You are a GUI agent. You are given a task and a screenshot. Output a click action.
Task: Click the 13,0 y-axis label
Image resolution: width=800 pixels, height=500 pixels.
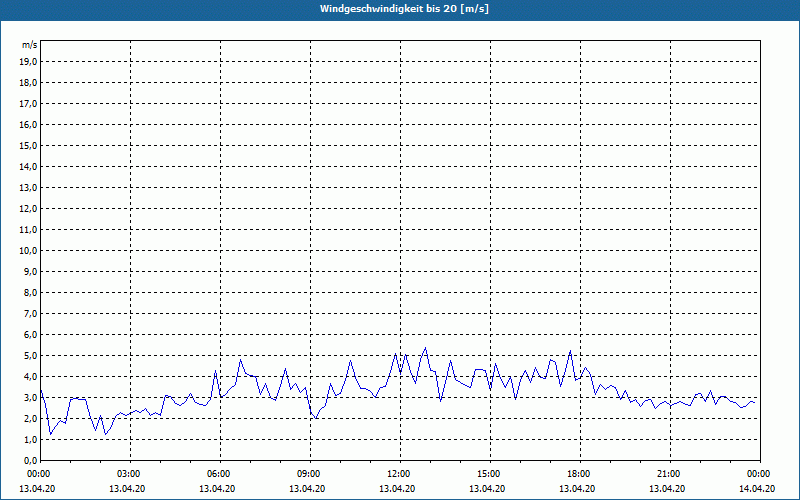click(28, 188)
